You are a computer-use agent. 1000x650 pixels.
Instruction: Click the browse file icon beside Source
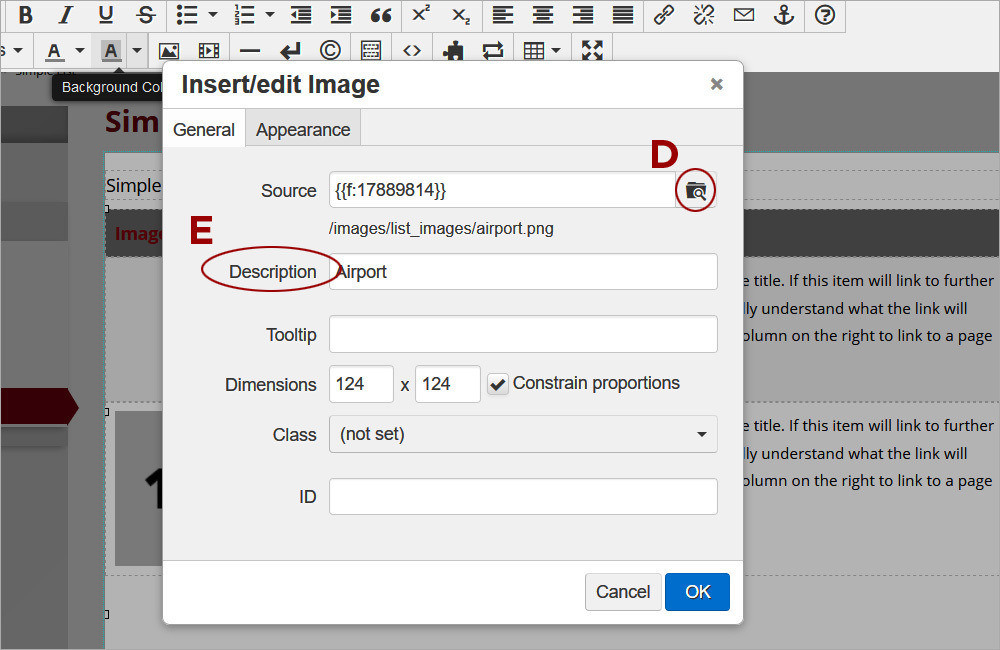click(696, 190)
